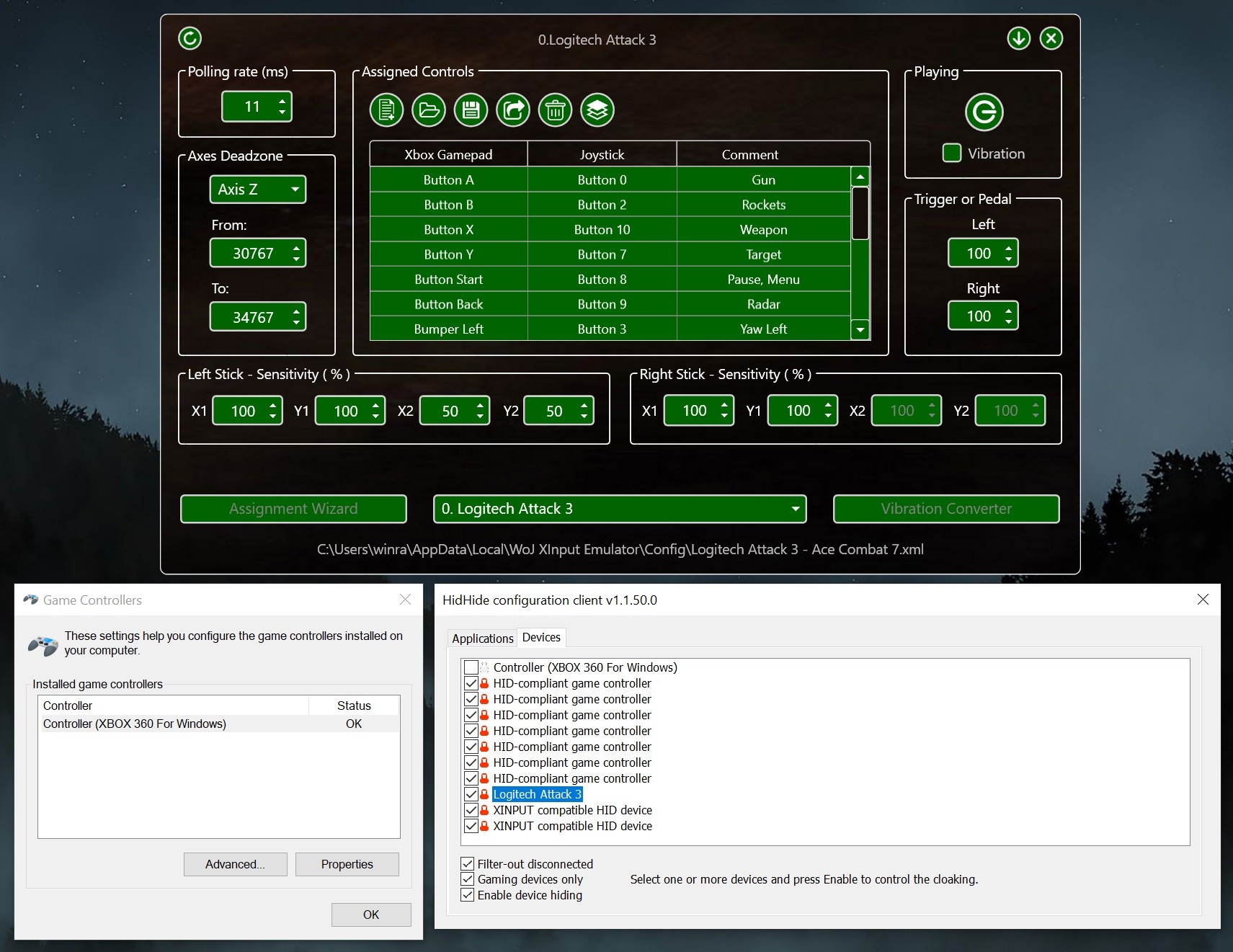Open the Axis Z deadzone dropdown
The image size is (1233, 952).
click(x=258, y=190)
